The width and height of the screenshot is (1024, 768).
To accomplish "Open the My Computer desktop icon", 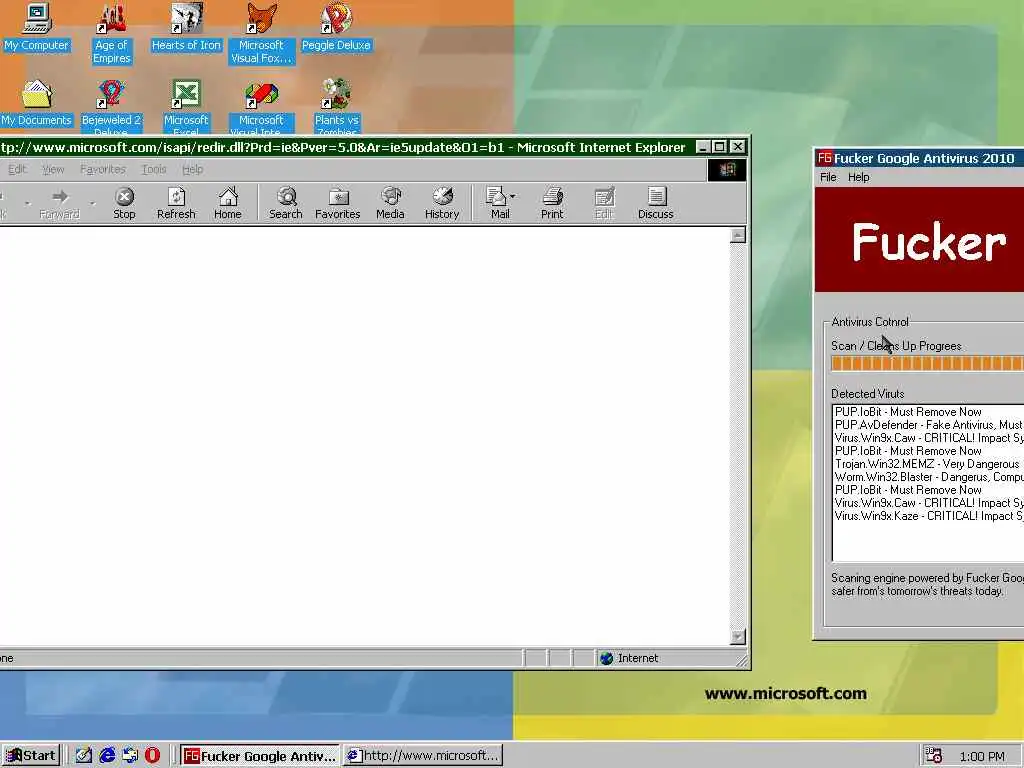I will pos(37,27).
